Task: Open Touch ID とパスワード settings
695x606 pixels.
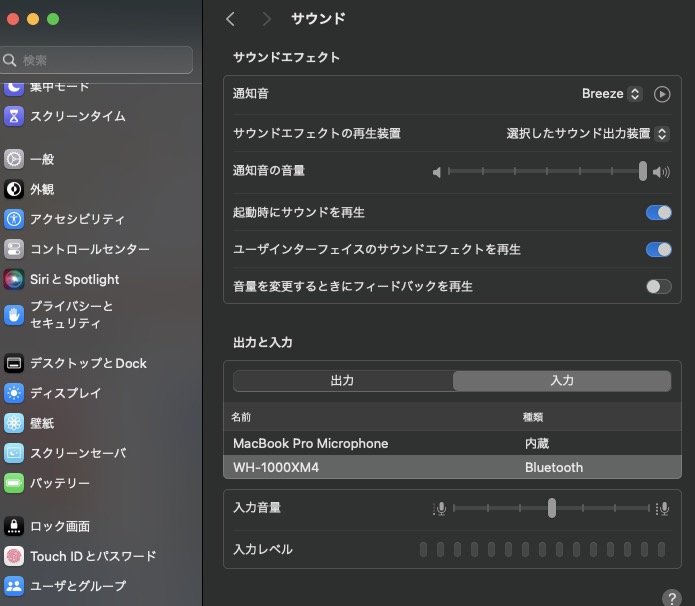Action: pyautogui.click(x=92, y=556)
